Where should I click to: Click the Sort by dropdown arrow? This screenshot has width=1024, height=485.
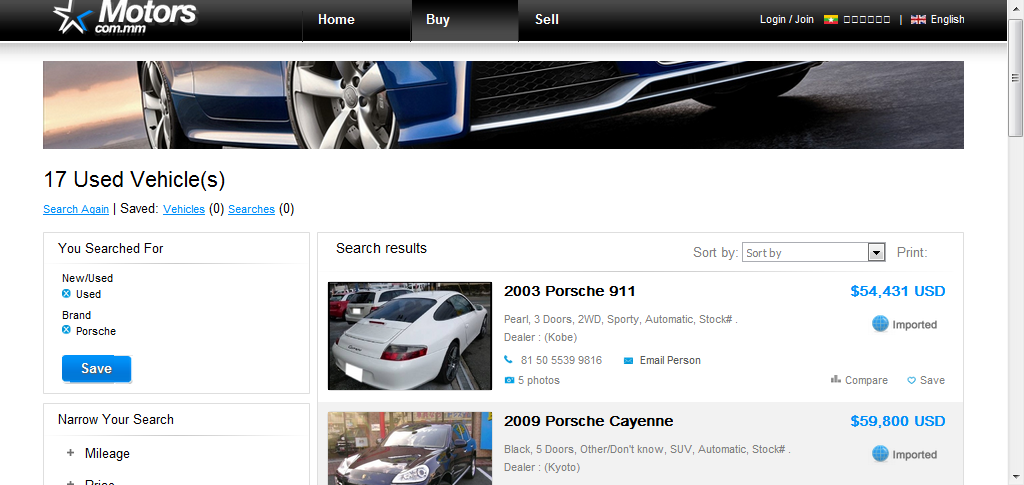pos(876,253)
